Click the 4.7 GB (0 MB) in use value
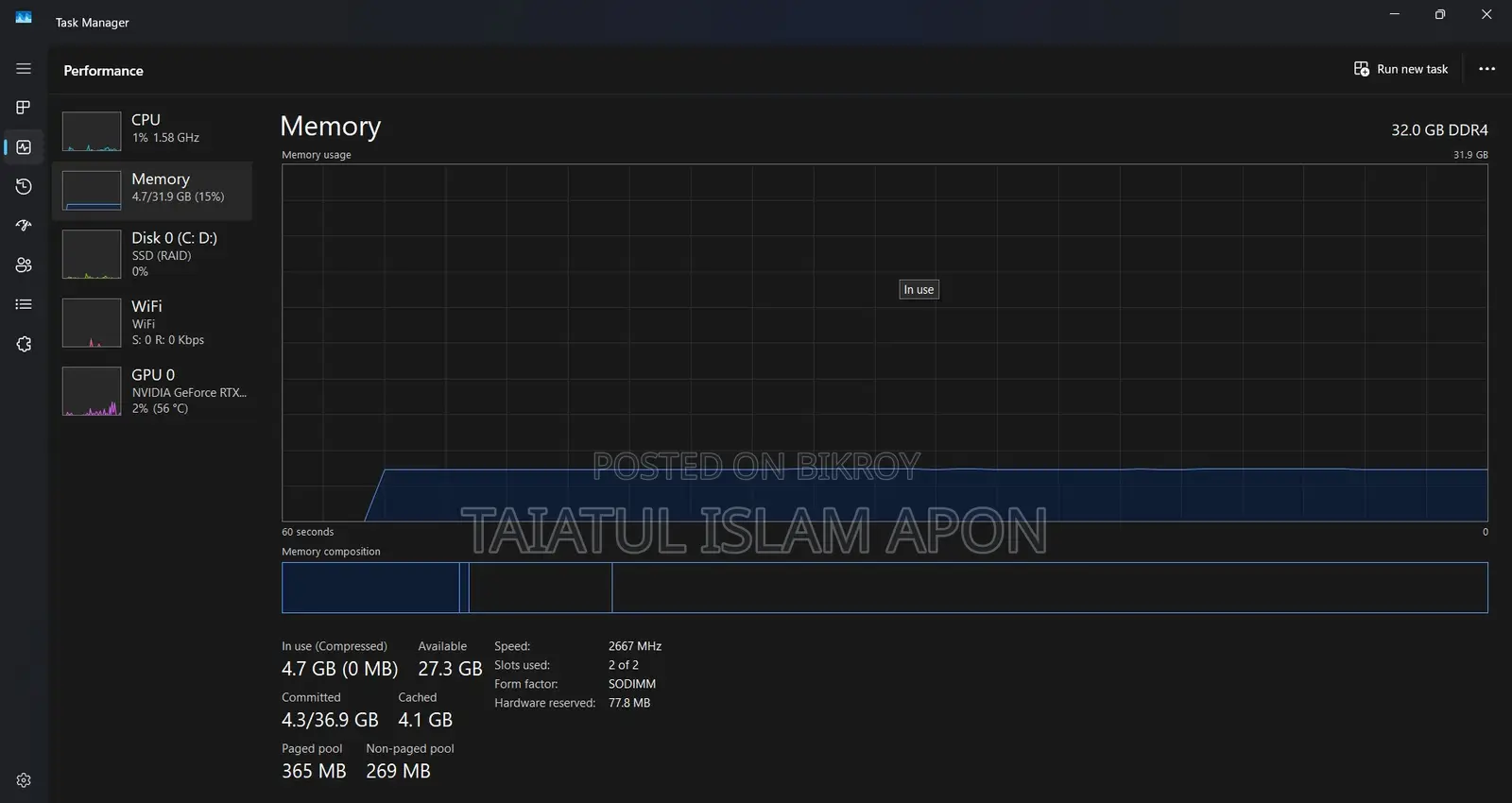The width and height of the screenshot is (1512, 803). (x=339, y=669)
